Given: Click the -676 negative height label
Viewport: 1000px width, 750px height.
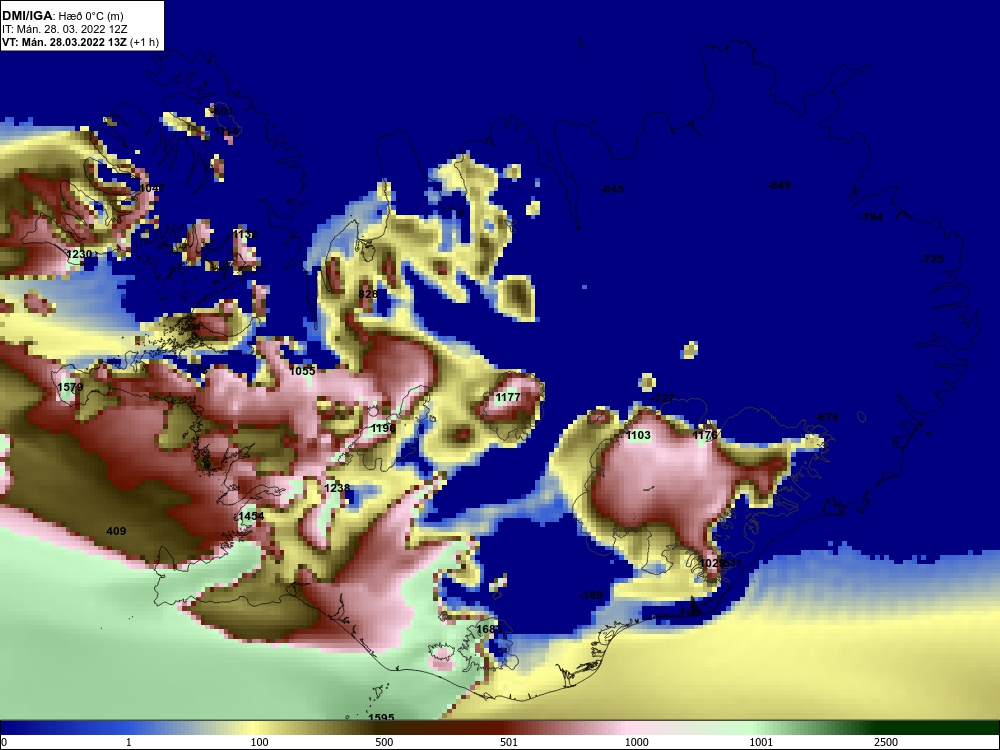Looking at the screenshot, I should click(828, 417).
